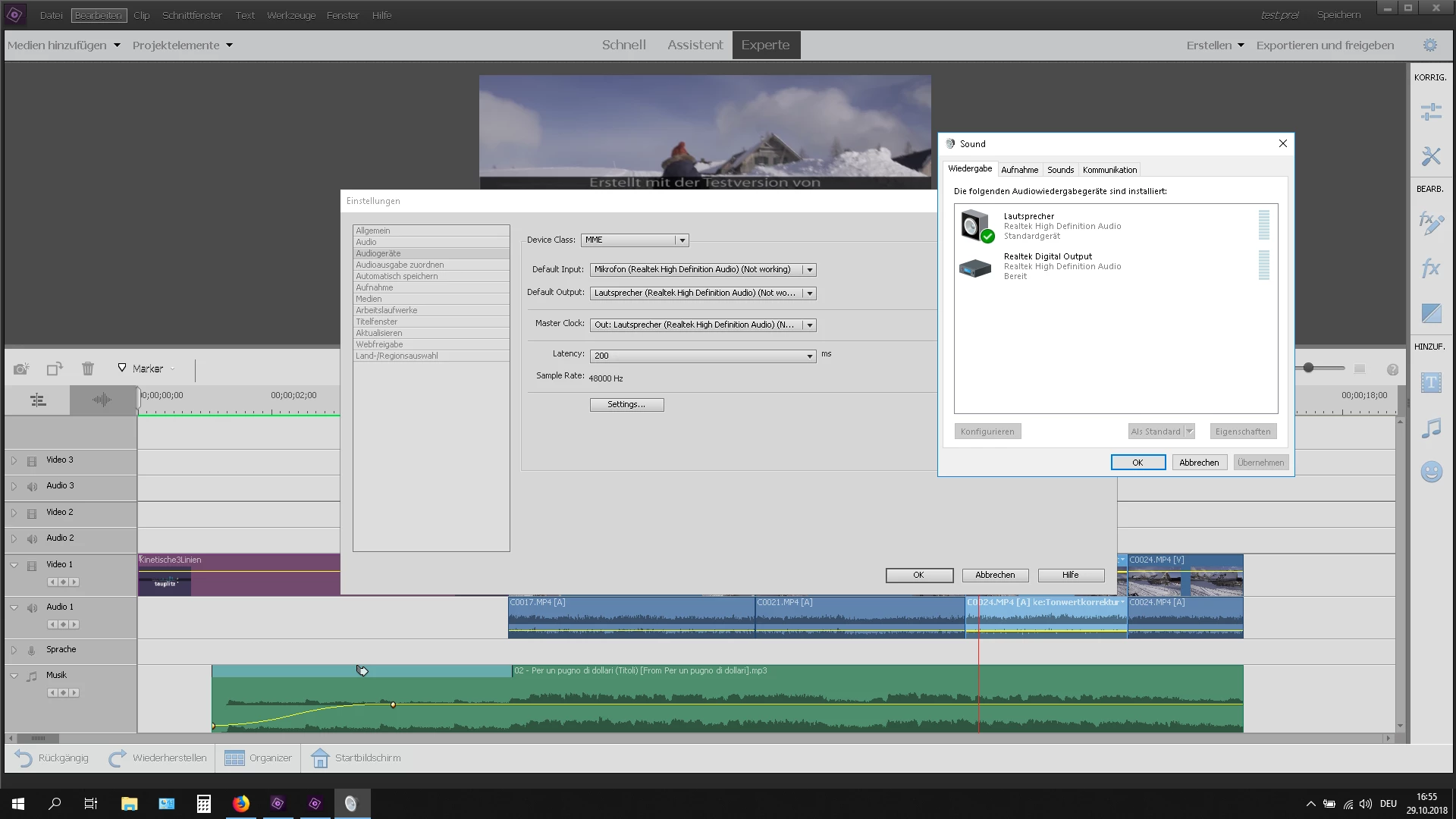The width and height of the screenshot is (1456, 819).
Task: Click the freeze frame camera icon
Action: click(20, 369)
